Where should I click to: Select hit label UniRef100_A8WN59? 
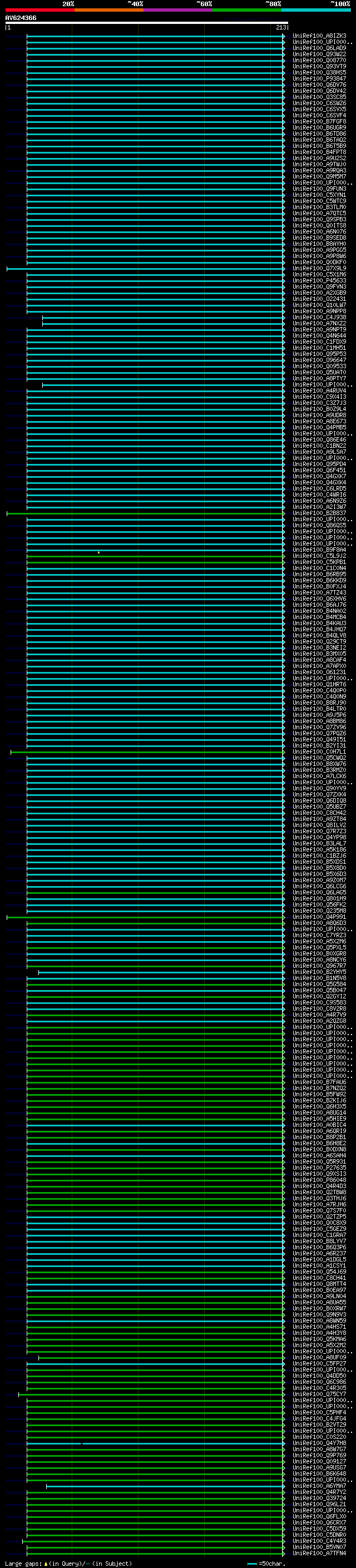[x=319, y=1321]
